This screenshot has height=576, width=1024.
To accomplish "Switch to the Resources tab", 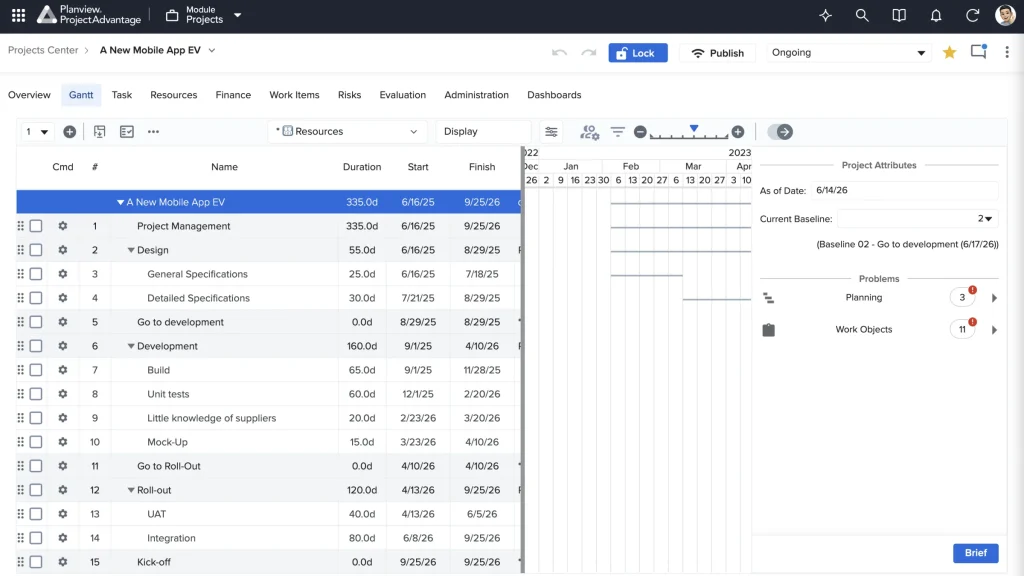I will pos(174,95).
